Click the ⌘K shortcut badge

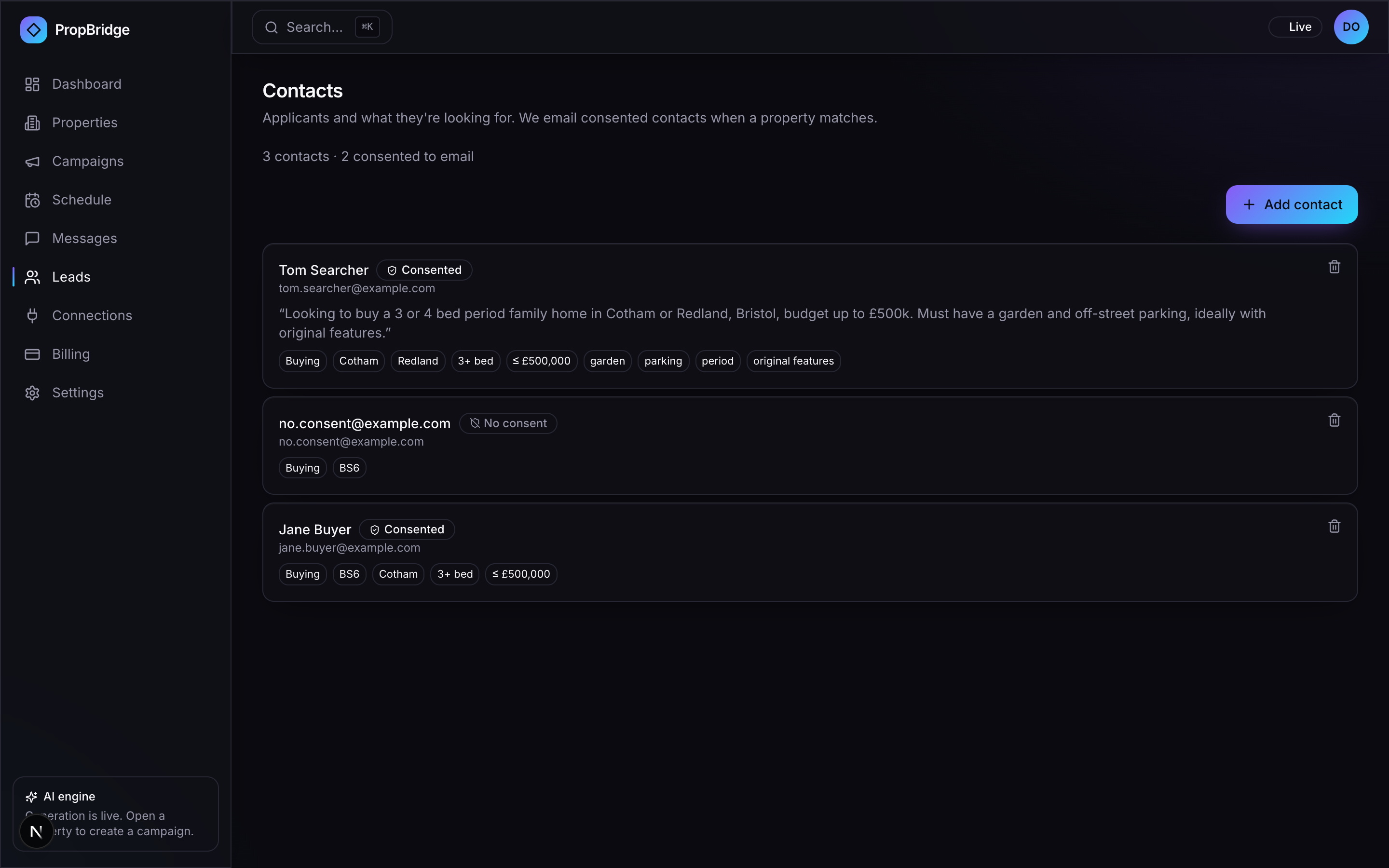pyautogui.click(x=368, y=27)
